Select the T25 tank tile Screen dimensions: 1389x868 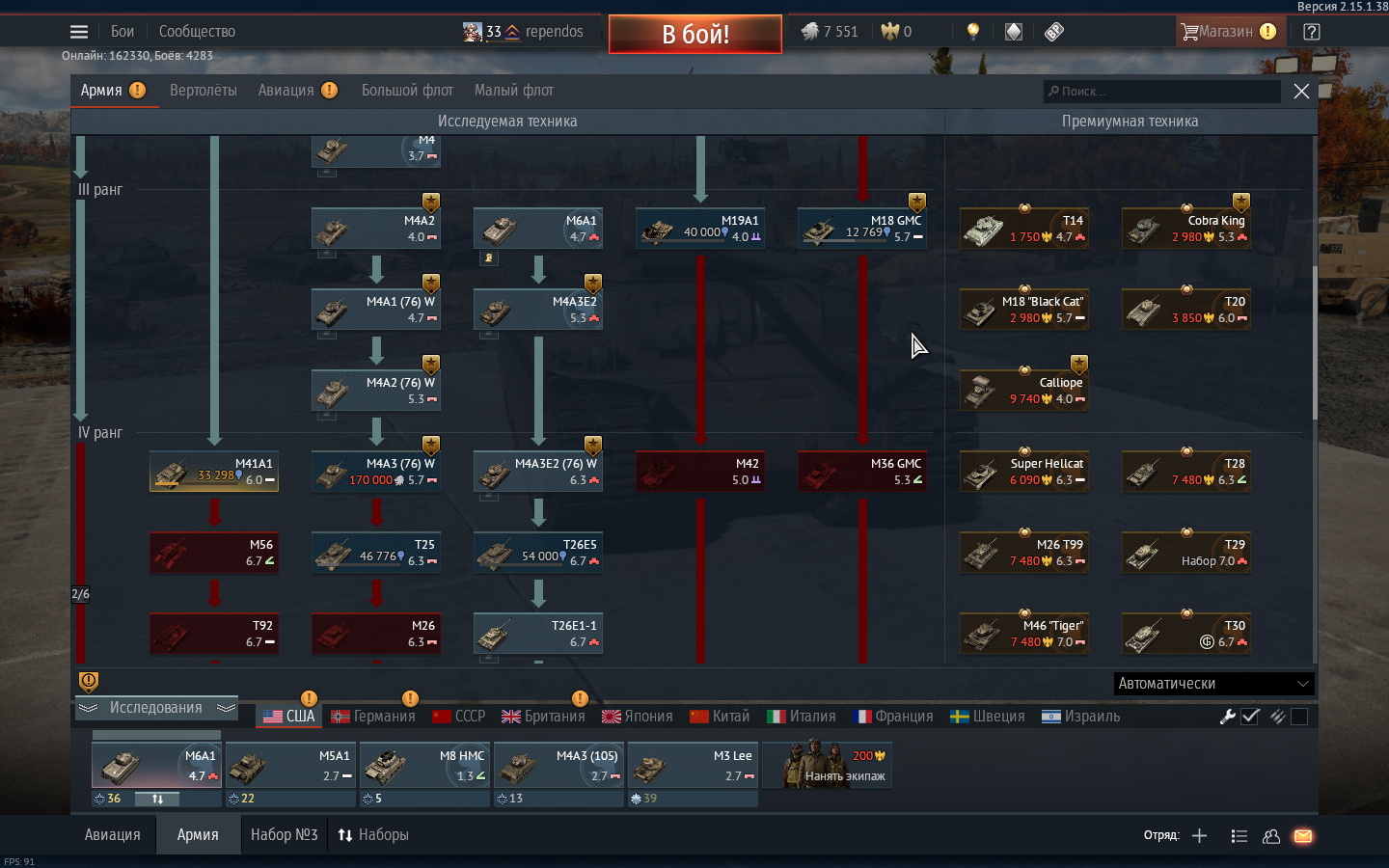click(376, 554)
